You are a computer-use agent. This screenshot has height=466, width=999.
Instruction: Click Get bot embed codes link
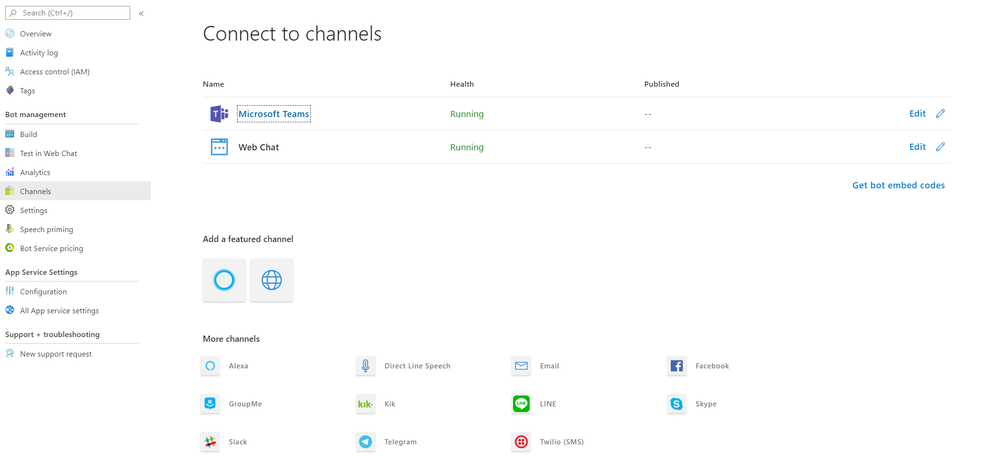click(898, 186)
